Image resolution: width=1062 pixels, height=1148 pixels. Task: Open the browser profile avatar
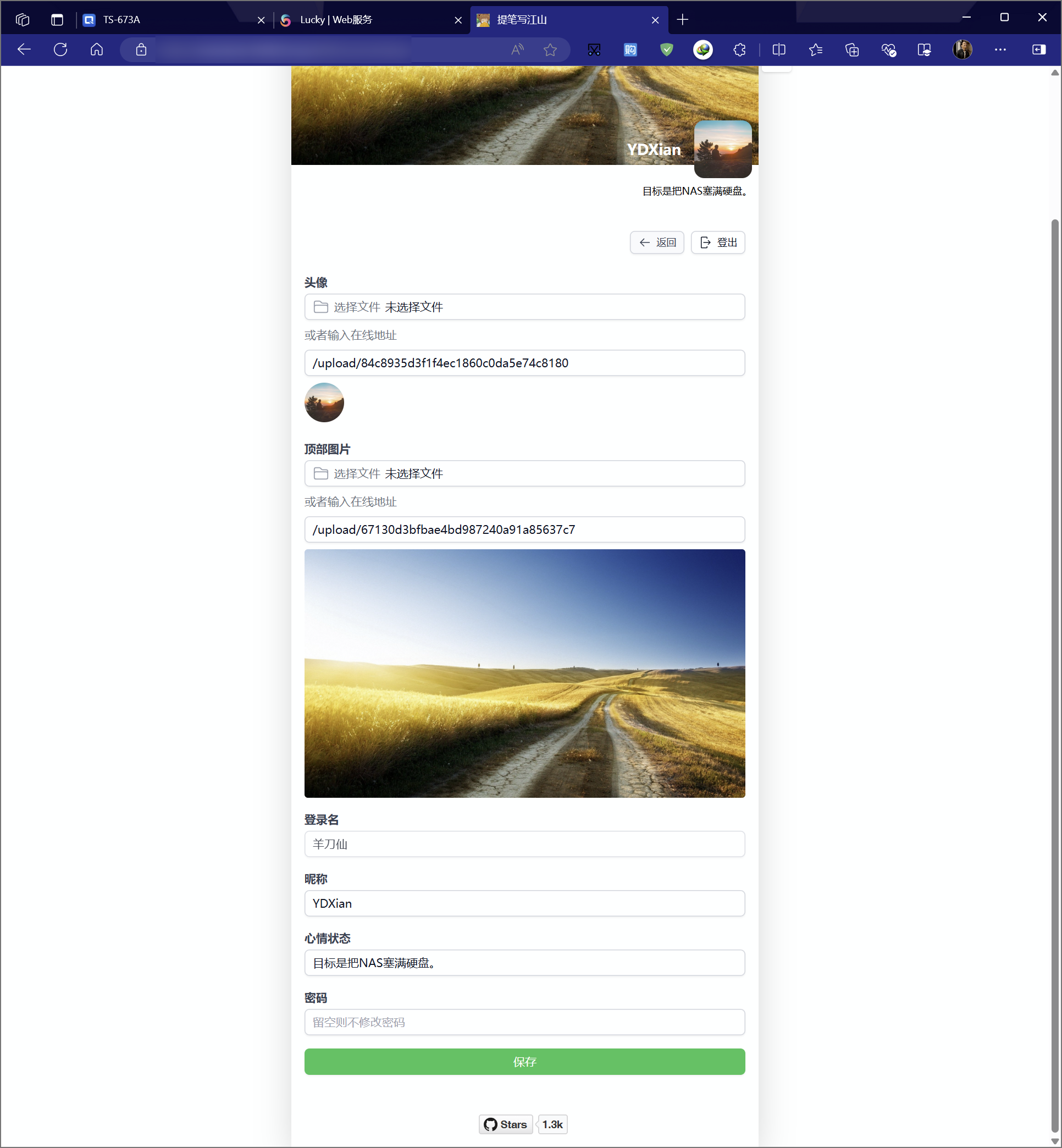[963, 50]
